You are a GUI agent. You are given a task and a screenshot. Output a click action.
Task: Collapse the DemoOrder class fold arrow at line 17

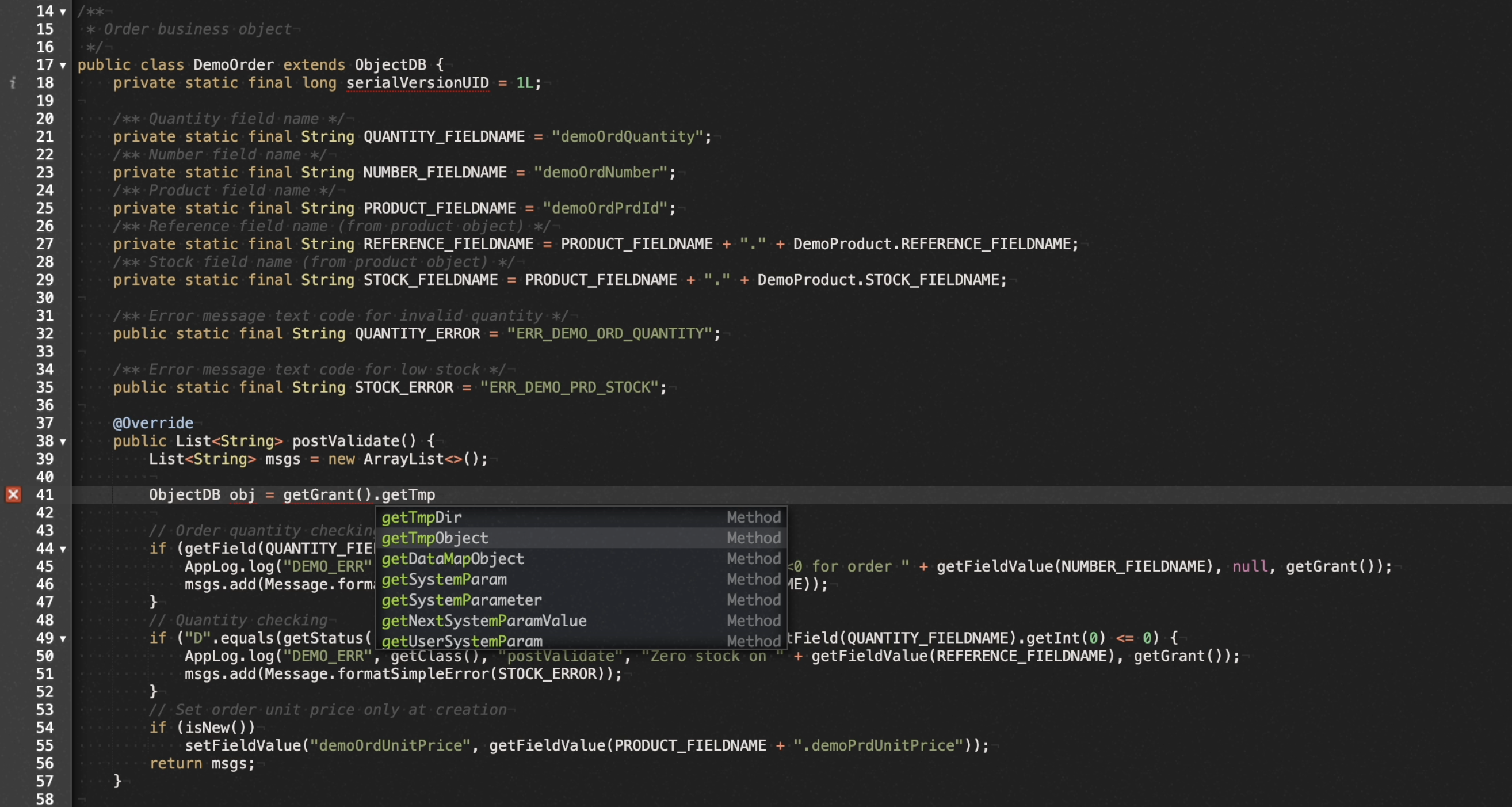(63, 65)
